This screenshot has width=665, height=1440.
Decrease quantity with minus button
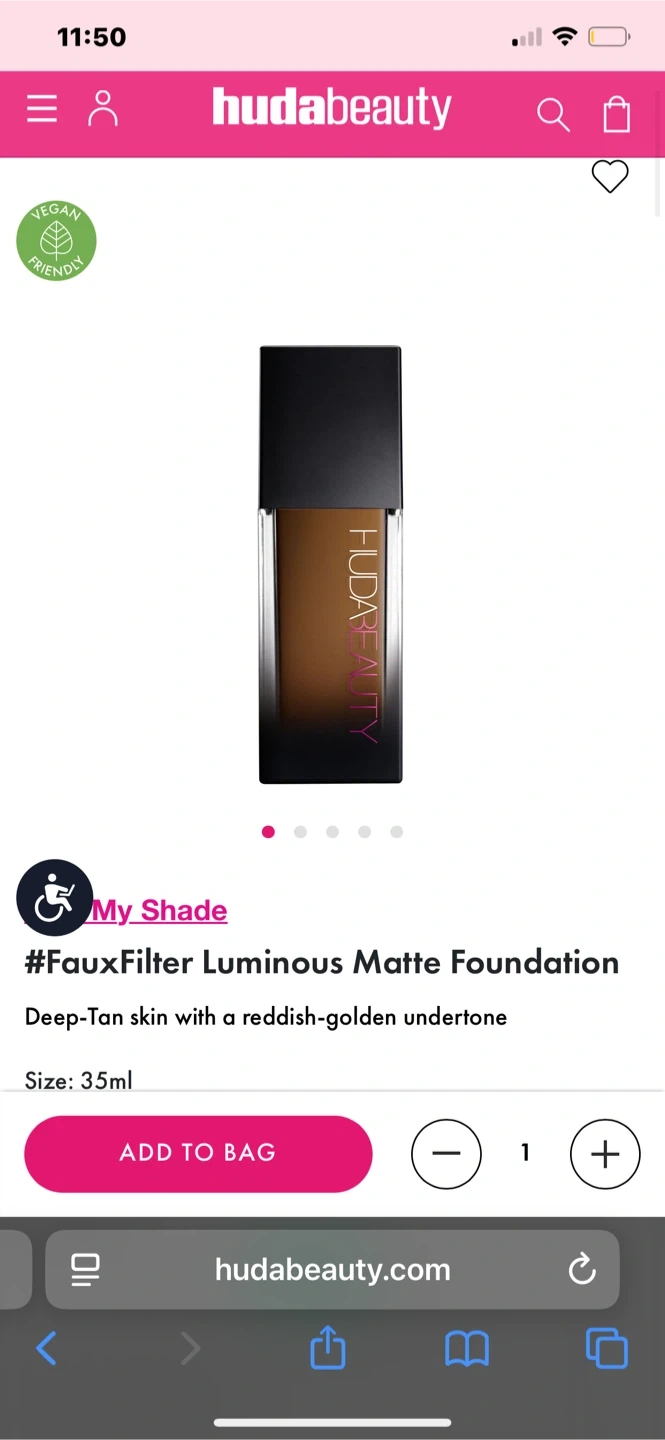point(446,1154)
